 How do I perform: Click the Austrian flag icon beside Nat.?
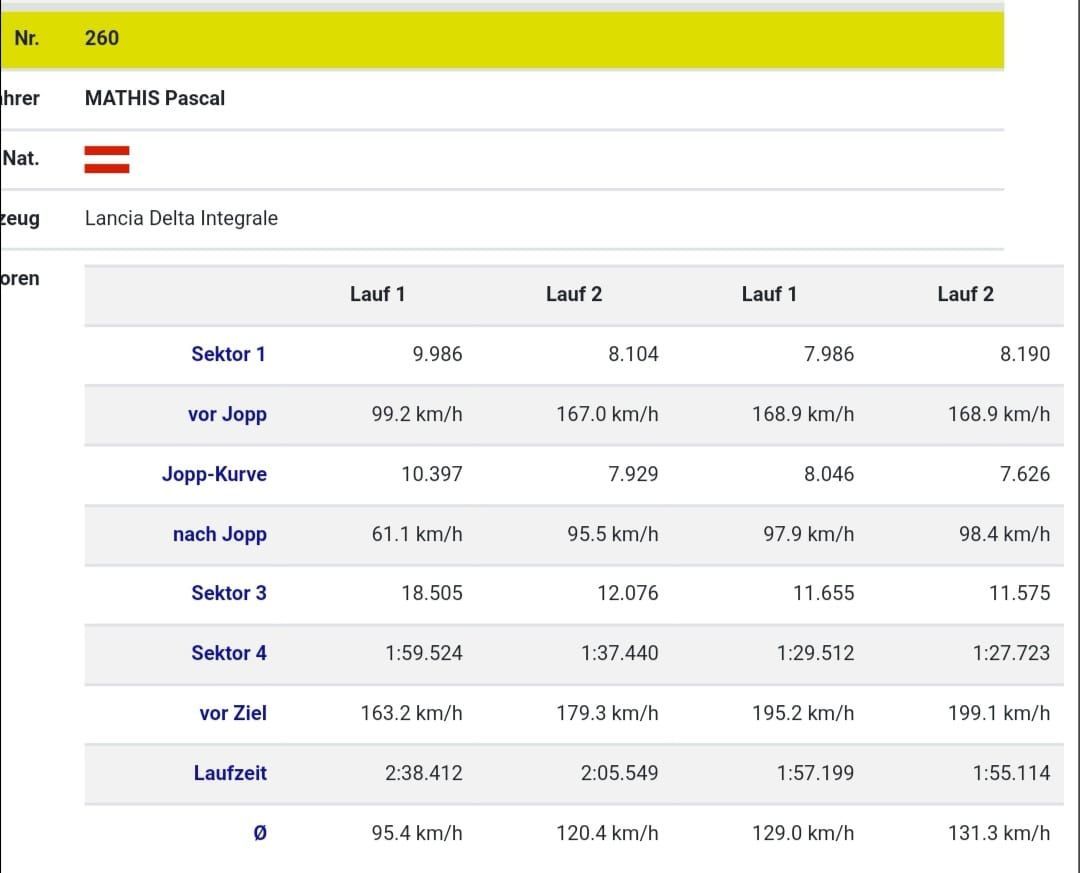(107, 159)
